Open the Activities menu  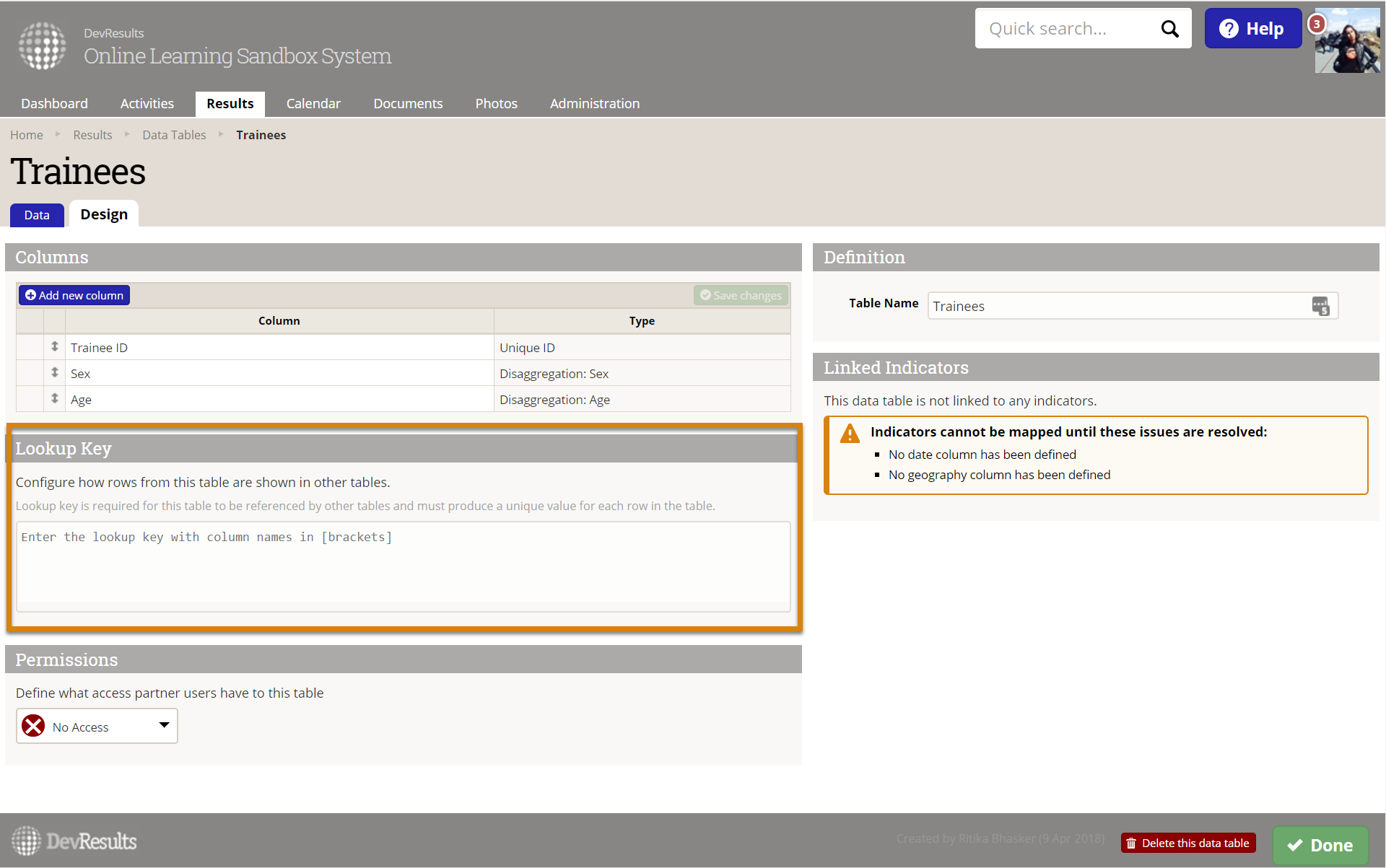pyautogui.click(x=147, y=103)
